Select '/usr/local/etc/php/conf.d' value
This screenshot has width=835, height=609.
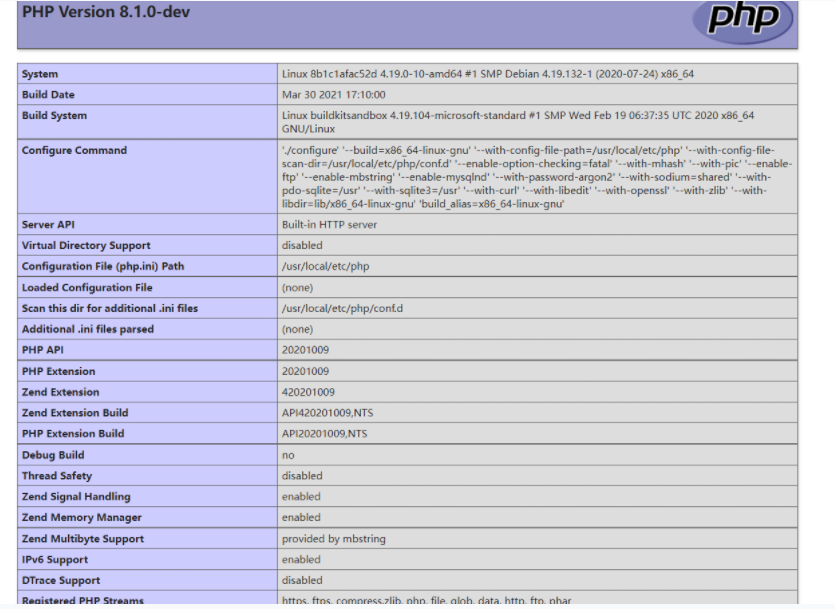[342, 308]
